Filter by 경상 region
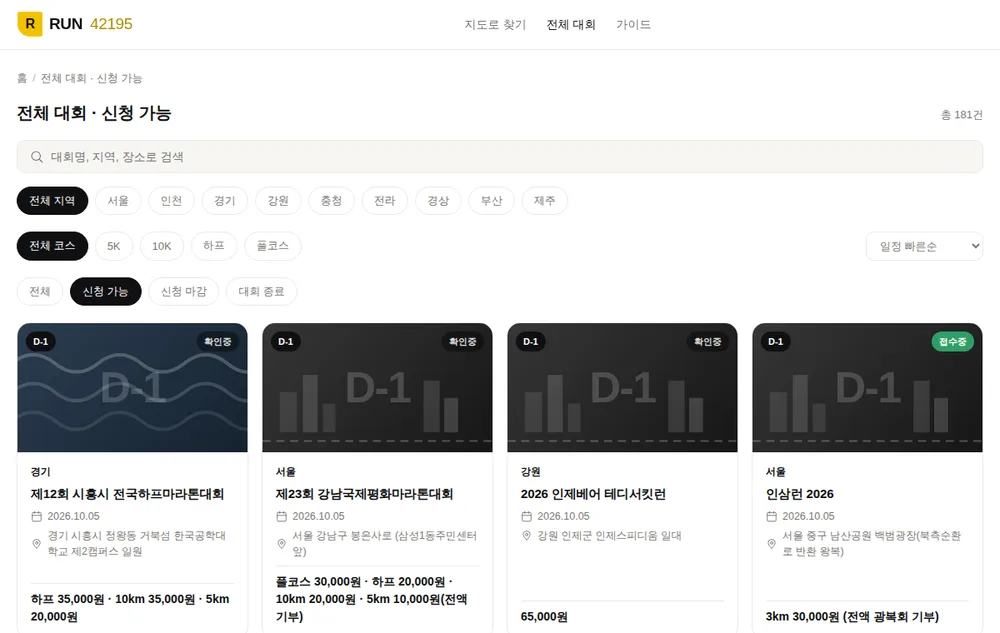 coord(438,201)
